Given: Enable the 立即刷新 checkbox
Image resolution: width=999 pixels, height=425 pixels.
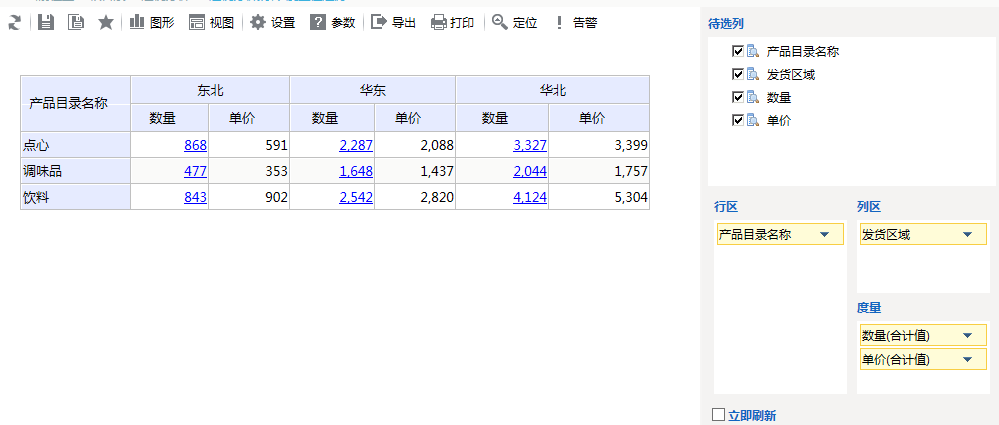Looking at the screenshot, I should click(719, 415).
